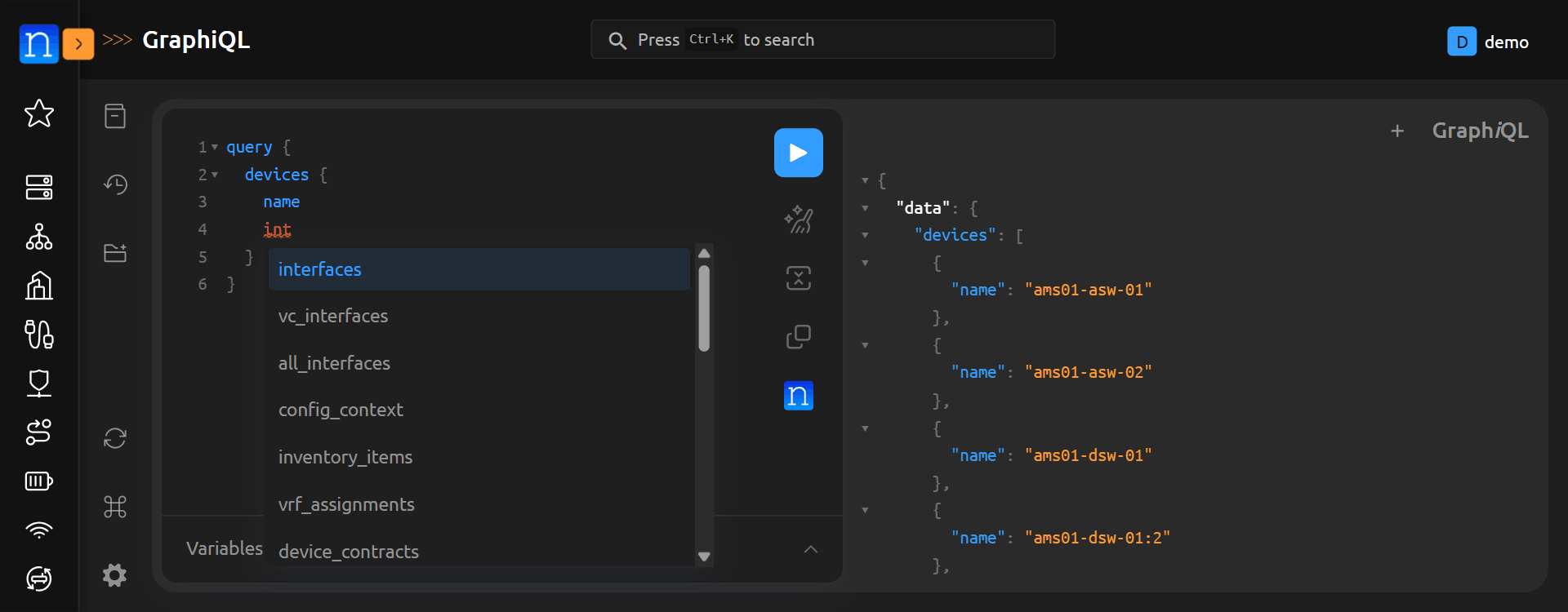1568x612 pixels.
Task: Click the search input field
Action: click(822, 40)
